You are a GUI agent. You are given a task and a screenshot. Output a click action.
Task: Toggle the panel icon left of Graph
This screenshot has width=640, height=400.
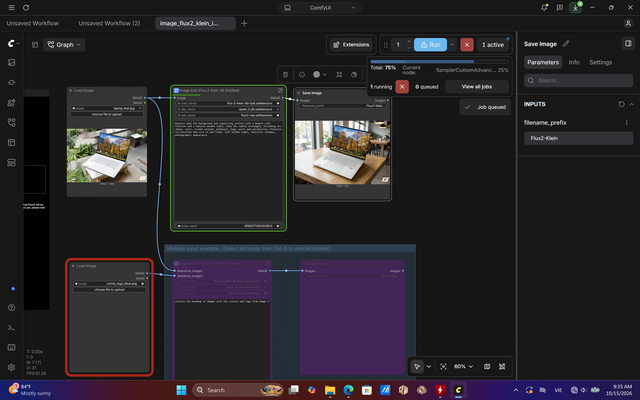35,44
